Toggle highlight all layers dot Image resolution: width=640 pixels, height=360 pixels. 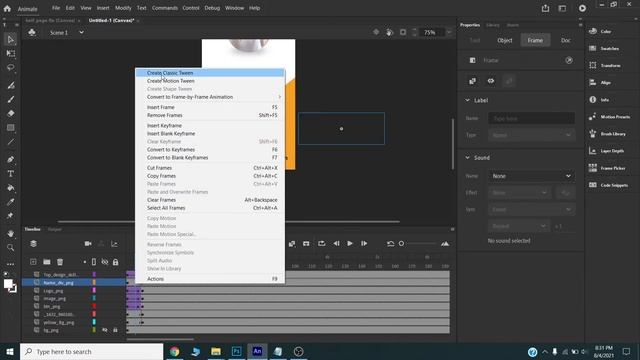pyautogui.click(x=84, y=262)
